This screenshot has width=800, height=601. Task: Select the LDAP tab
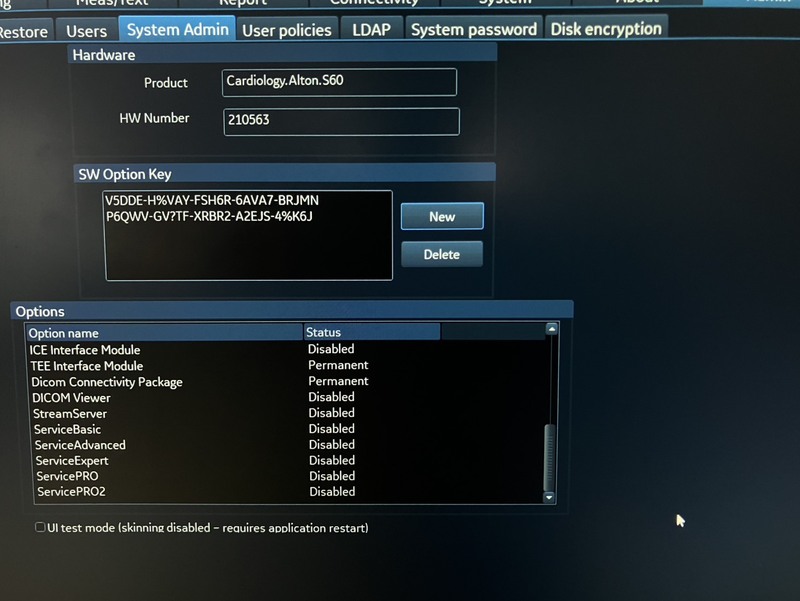click(x=371, y=29)
